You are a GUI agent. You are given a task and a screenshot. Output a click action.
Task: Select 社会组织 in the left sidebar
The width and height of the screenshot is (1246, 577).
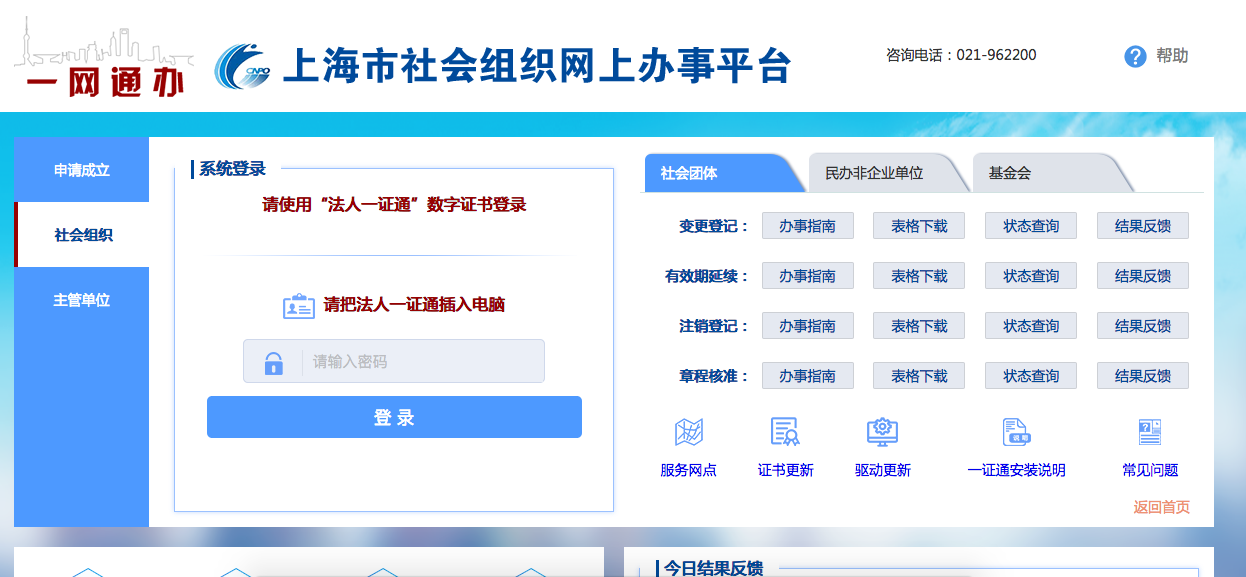click(82, 235)
